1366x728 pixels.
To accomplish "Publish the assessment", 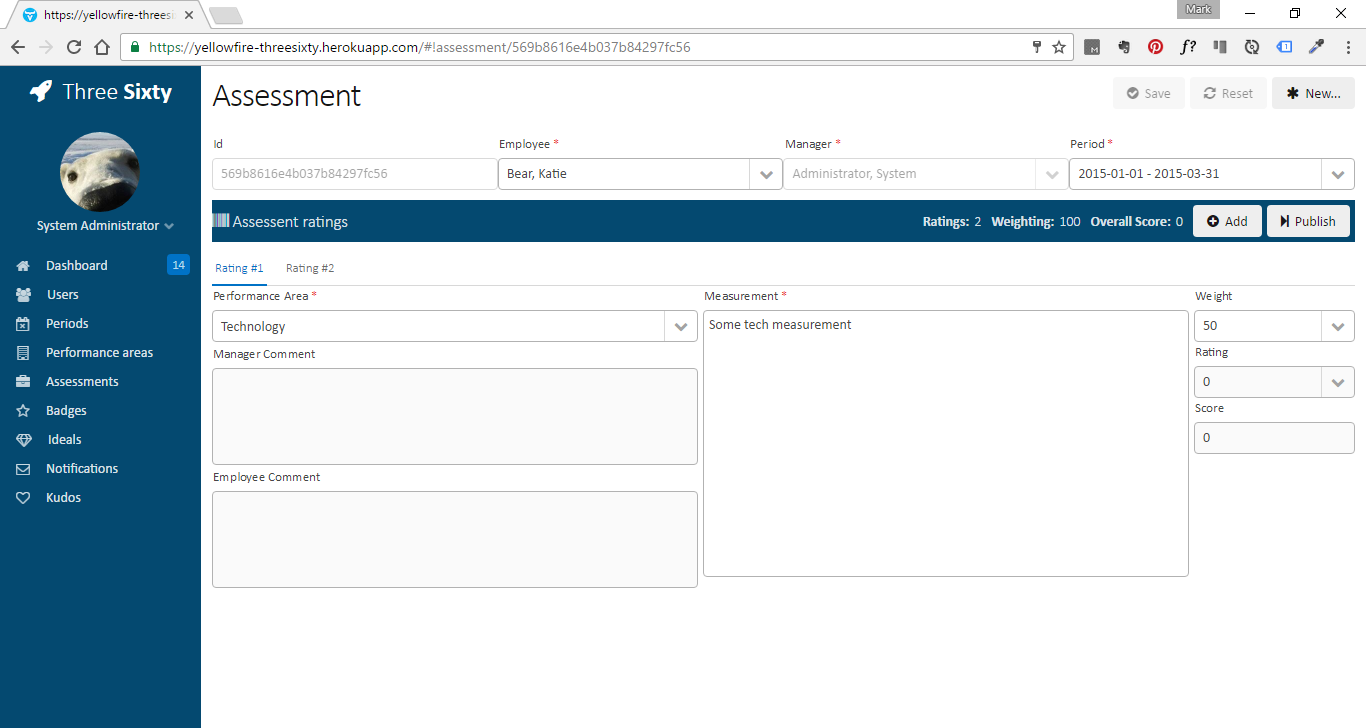I will [x=1308, y=221].
